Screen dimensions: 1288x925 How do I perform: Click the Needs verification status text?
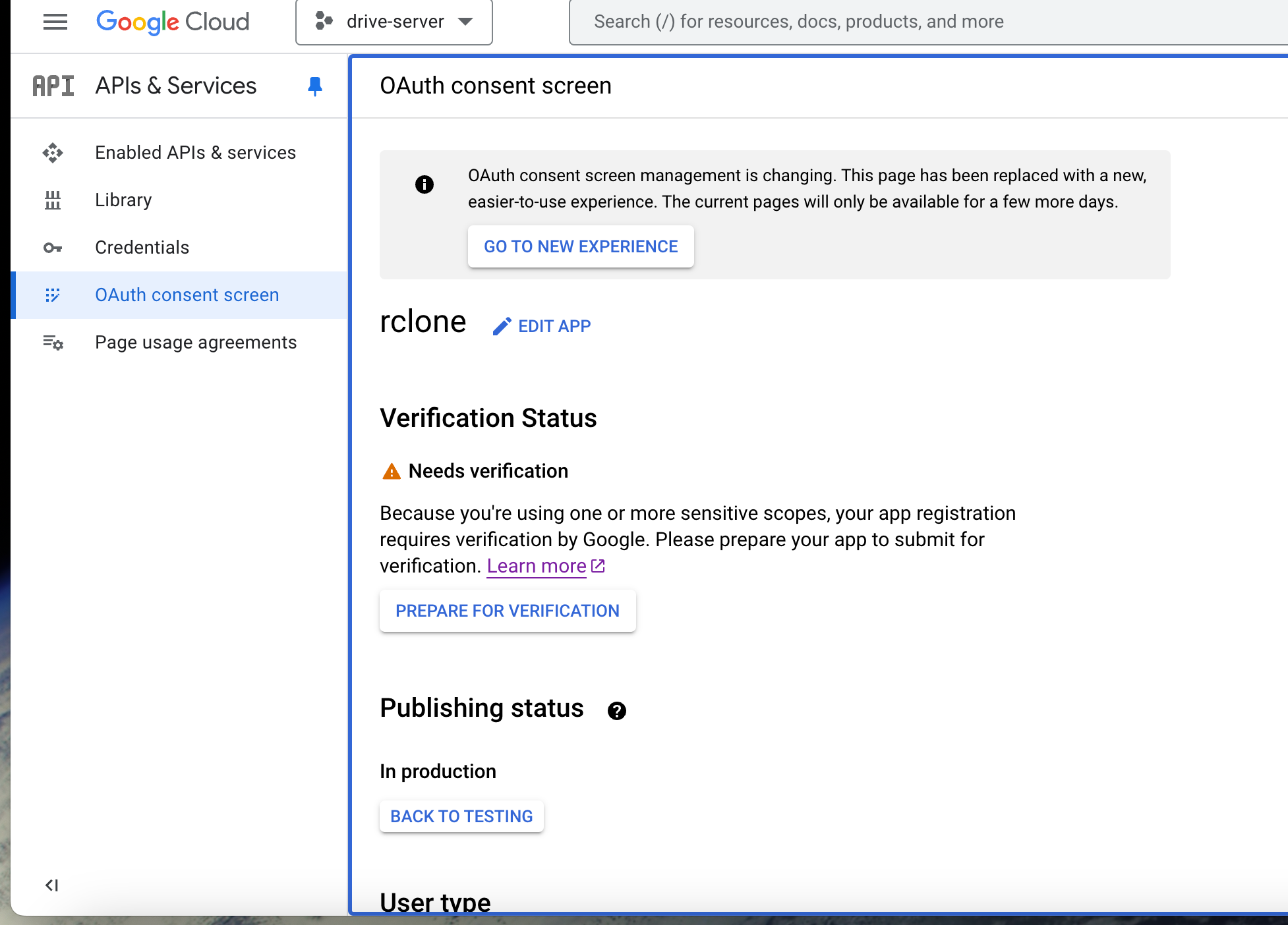[488, 471]
